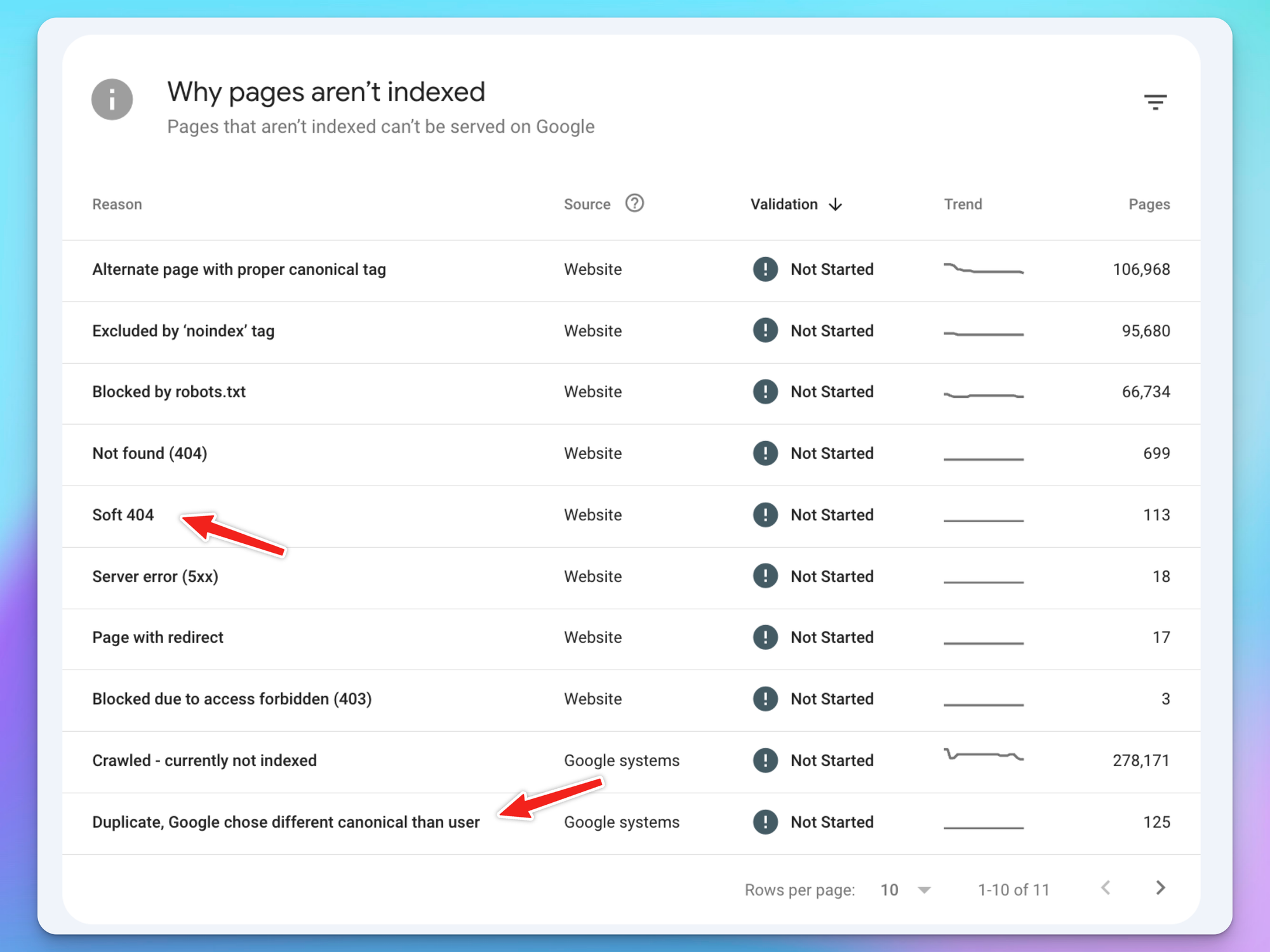Open the Soft 404 reason row
The width and height of the screenshot is (1270, 952).
tap(123, 515)
